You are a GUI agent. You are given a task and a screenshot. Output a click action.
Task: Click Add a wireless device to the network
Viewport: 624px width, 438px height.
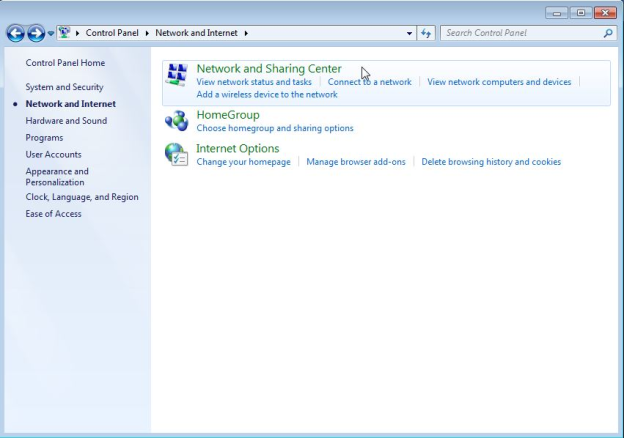coord(267,95)
